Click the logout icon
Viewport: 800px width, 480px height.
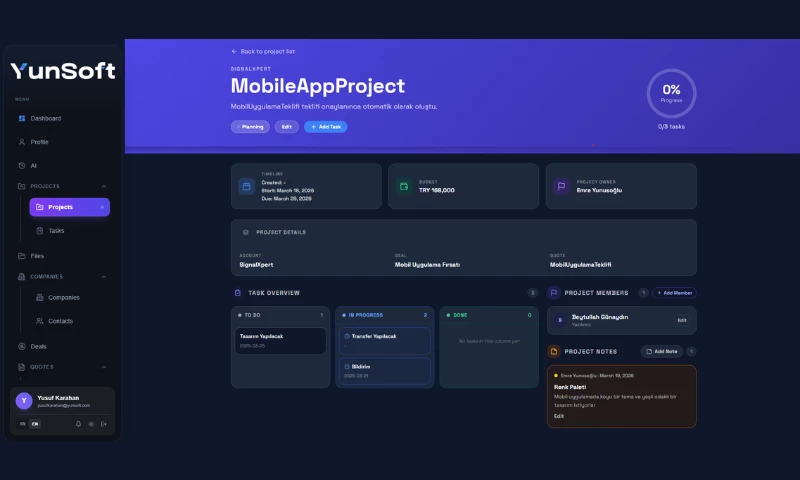point(104,424)
